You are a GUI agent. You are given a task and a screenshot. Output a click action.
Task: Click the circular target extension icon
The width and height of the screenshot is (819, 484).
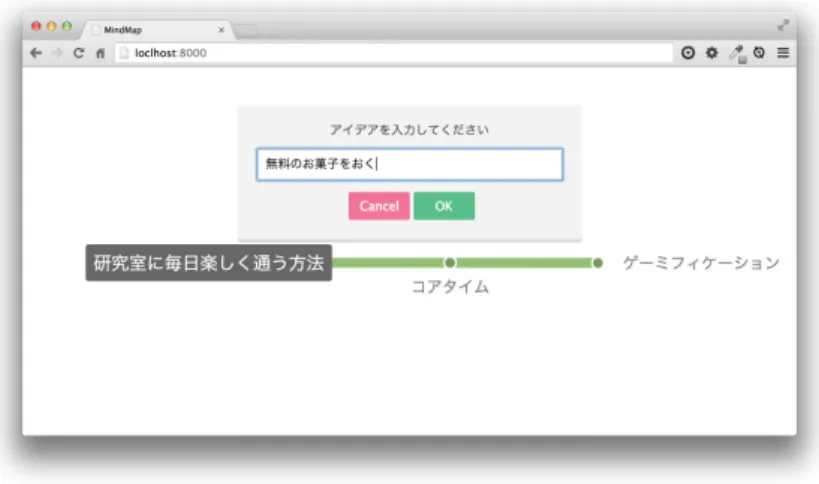click(688, 53)
